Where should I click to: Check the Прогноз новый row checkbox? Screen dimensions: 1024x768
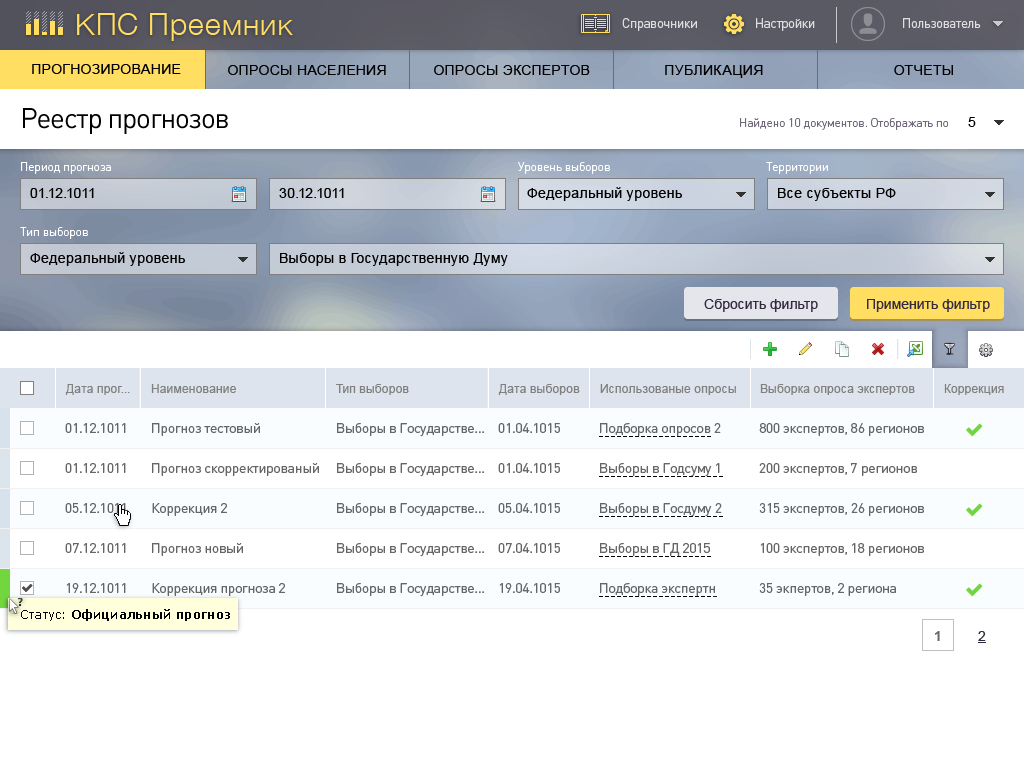pyautogui.click(x=27, y=548)
